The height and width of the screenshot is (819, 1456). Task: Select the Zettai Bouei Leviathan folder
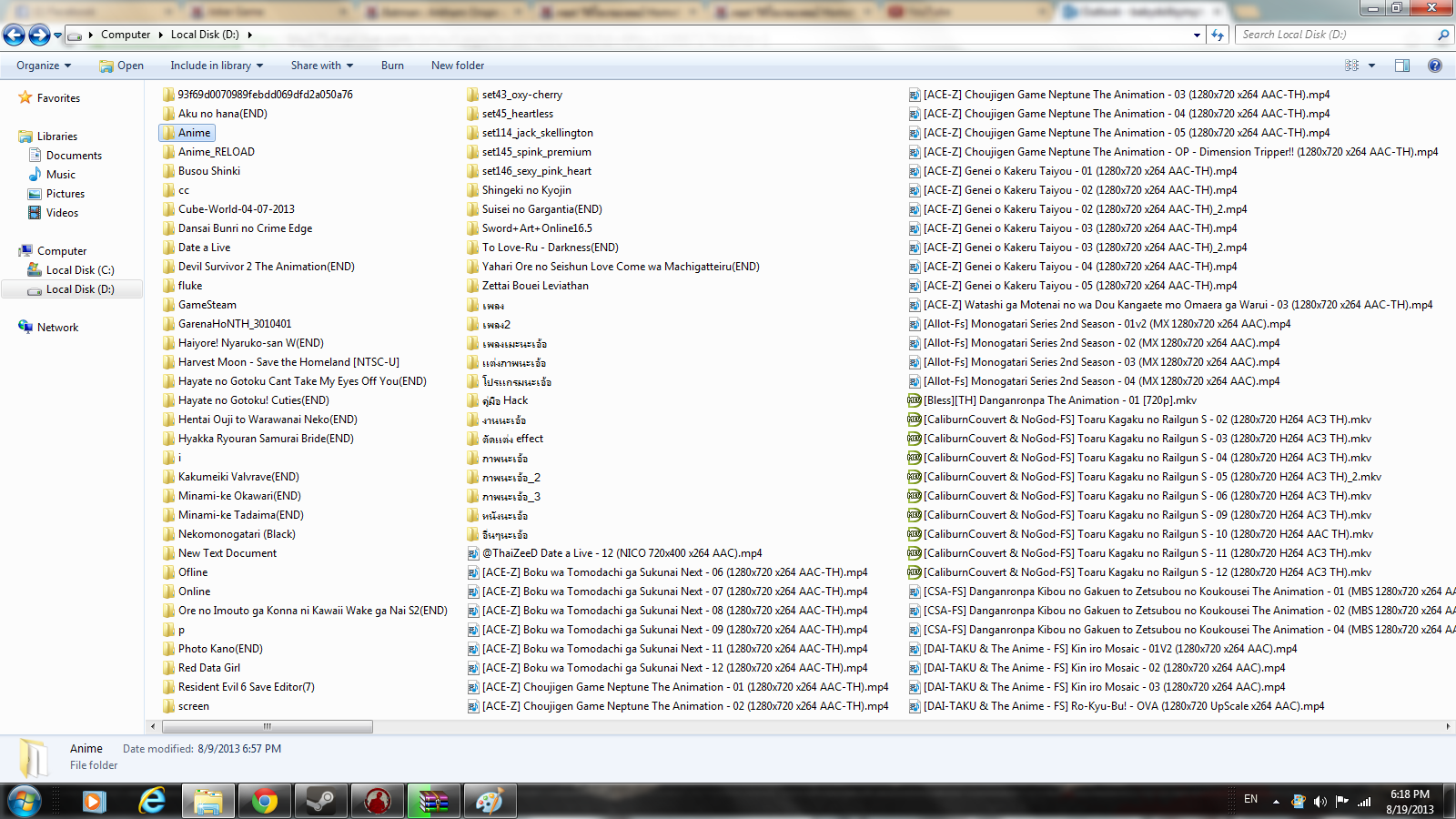click(x=527, y=286)
